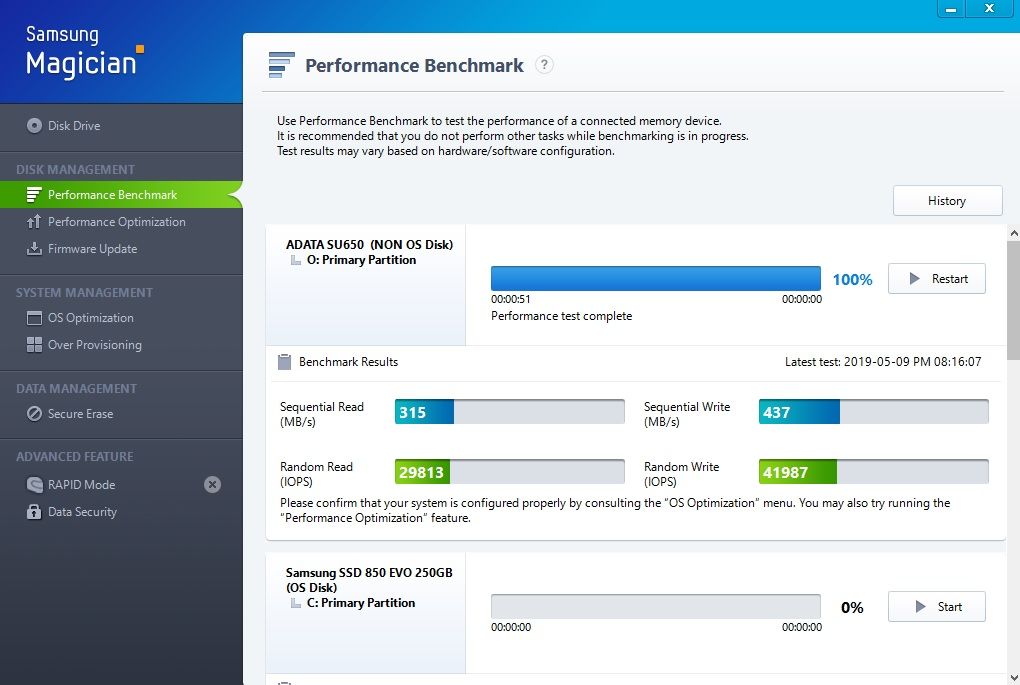Click the Random Write 41987 result bar
Viewport: 1020px width, 685px height.
pos(874,472)
